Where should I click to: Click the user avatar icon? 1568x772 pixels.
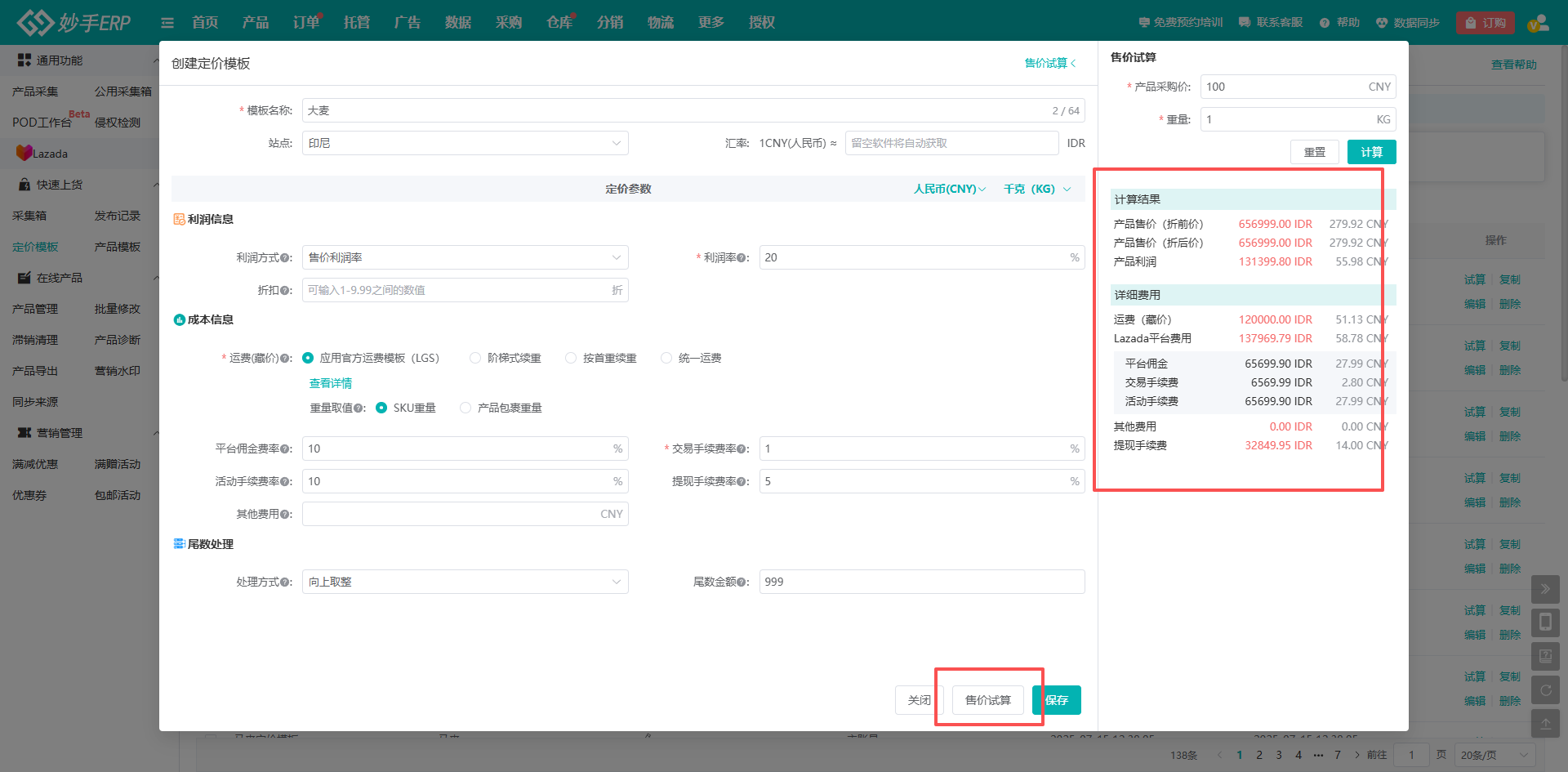click(x=1538, y=23)
